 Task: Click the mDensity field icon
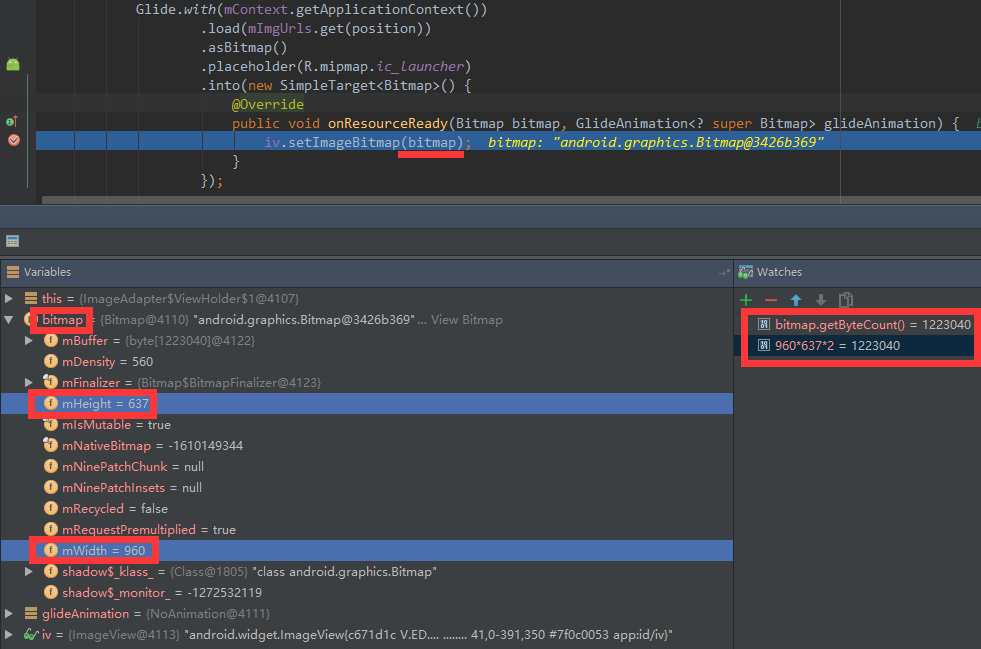51,361
